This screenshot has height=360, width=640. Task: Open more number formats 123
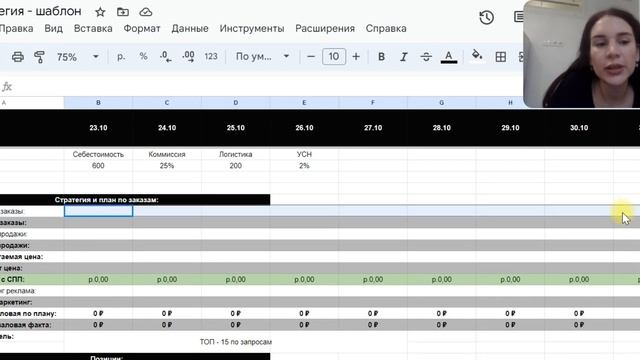tap(211, 56)
